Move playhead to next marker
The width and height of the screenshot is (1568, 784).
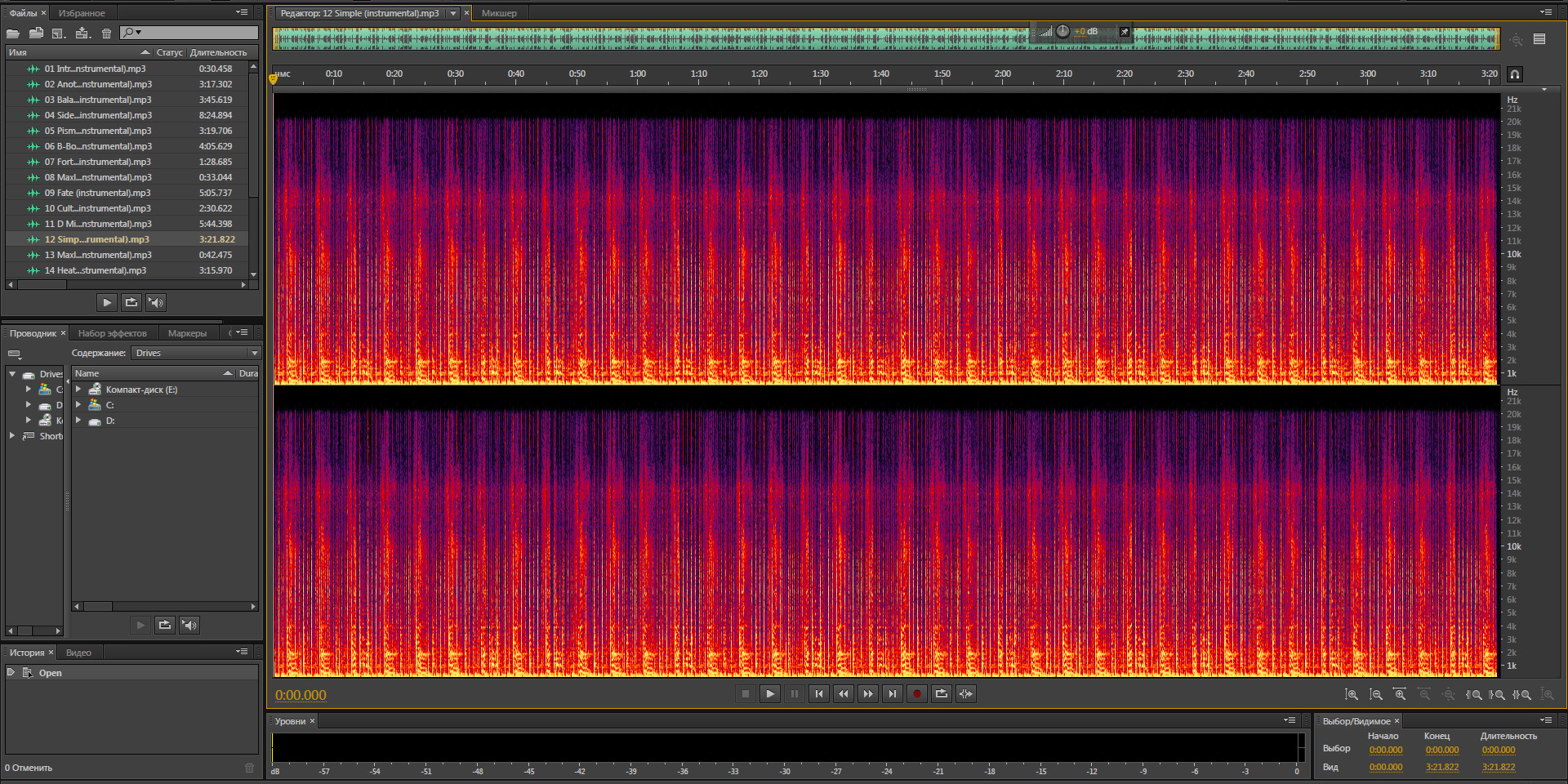pyautogui.click(x=893, y=694)
